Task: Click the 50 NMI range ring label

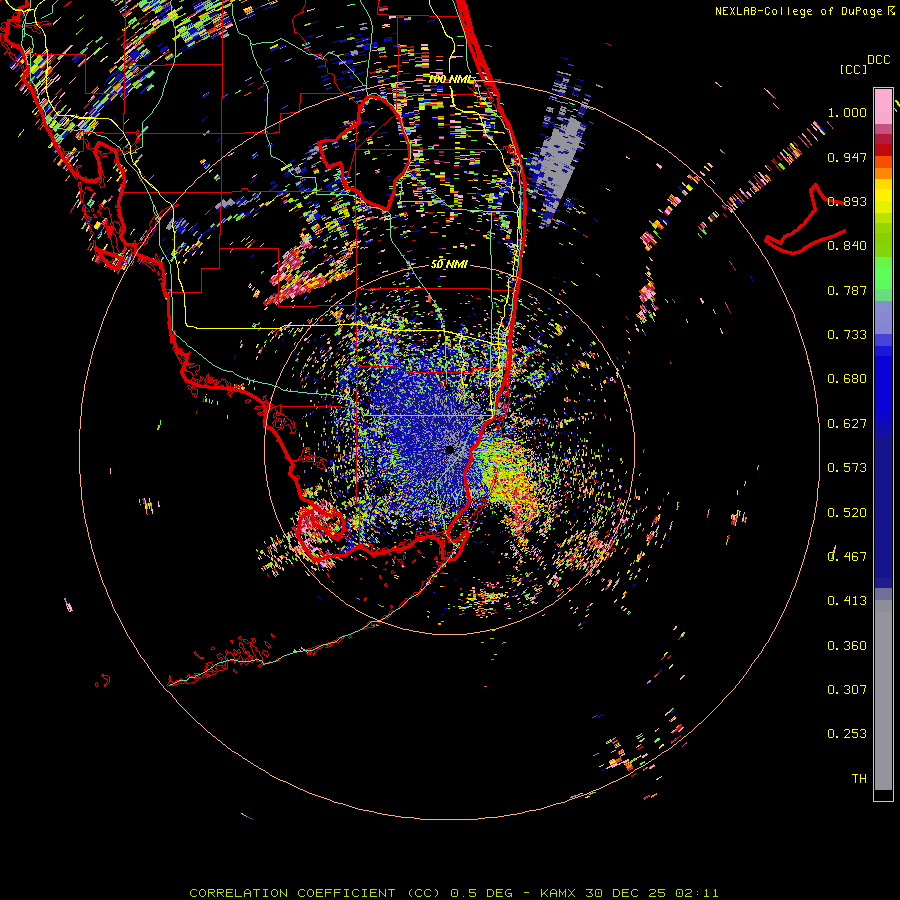Action: pyautogui.click(x=449, y=265)
